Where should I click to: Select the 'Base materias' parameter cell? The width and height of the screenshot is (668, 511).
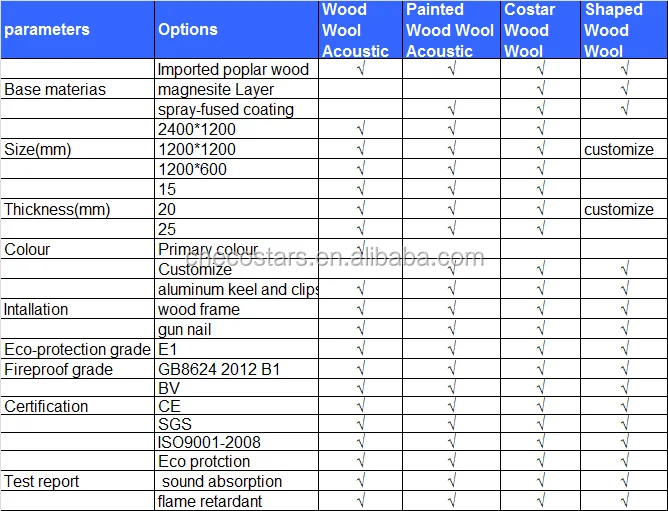[55, 90]
